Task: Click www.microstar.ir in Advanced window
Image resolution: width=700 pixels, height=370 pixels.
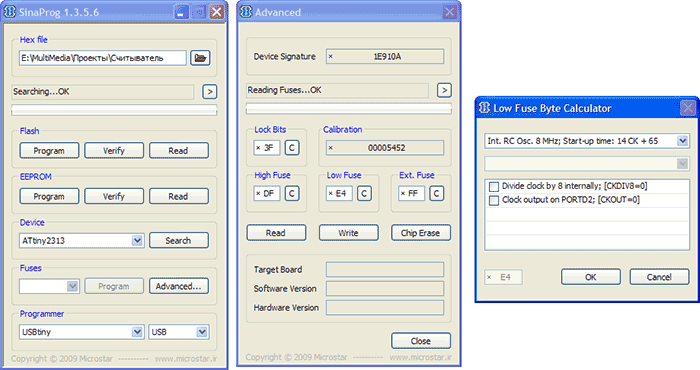Action: 421,358
